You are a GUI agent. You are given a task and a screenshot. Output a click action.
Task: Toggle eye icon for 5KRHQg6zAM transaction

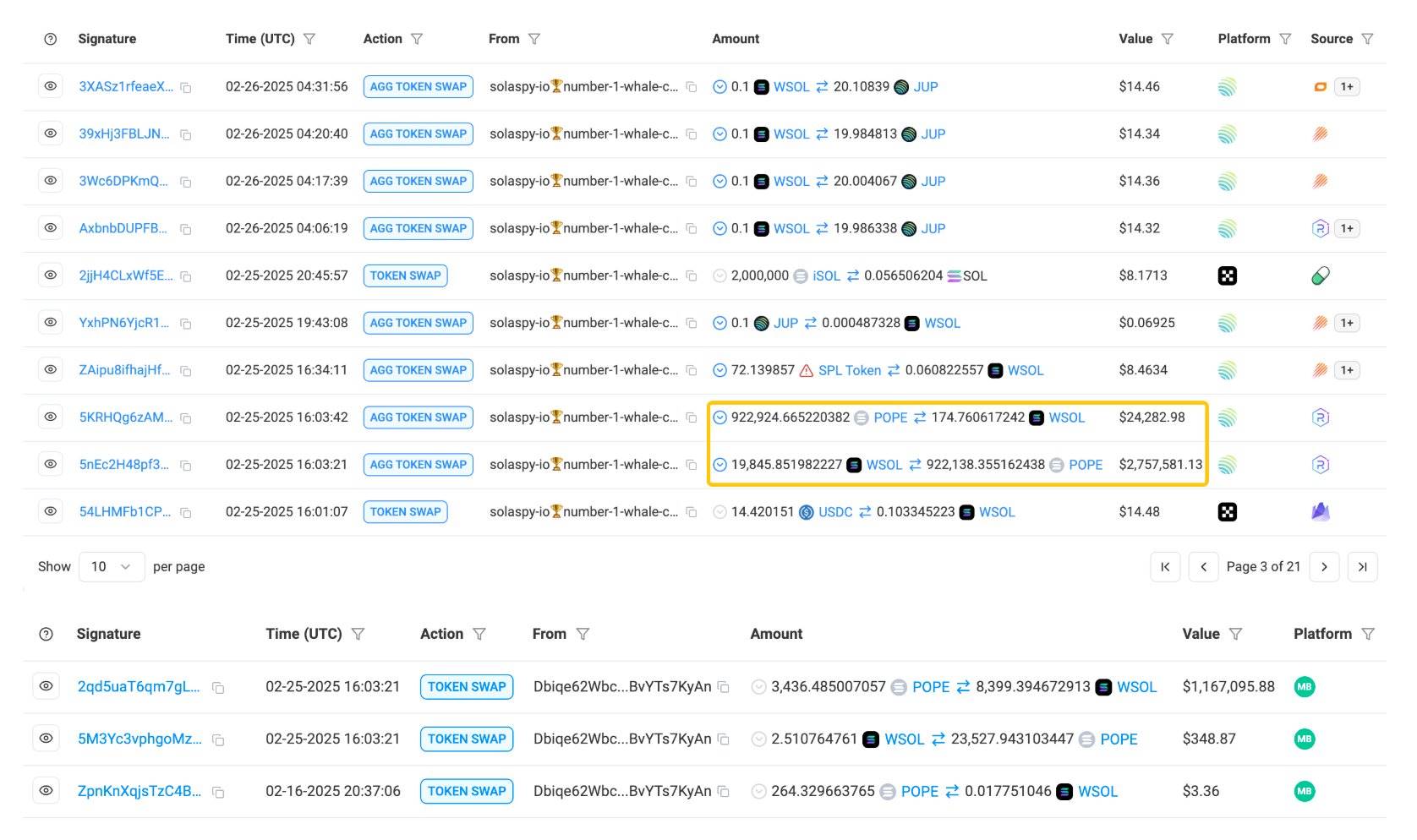(x=51, y=417)
